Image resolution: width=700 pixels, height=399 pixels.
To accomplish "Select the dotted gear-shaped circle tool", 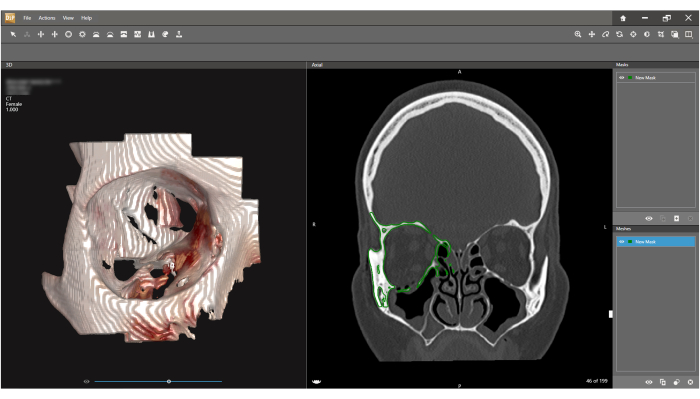I will click(82, 34).
